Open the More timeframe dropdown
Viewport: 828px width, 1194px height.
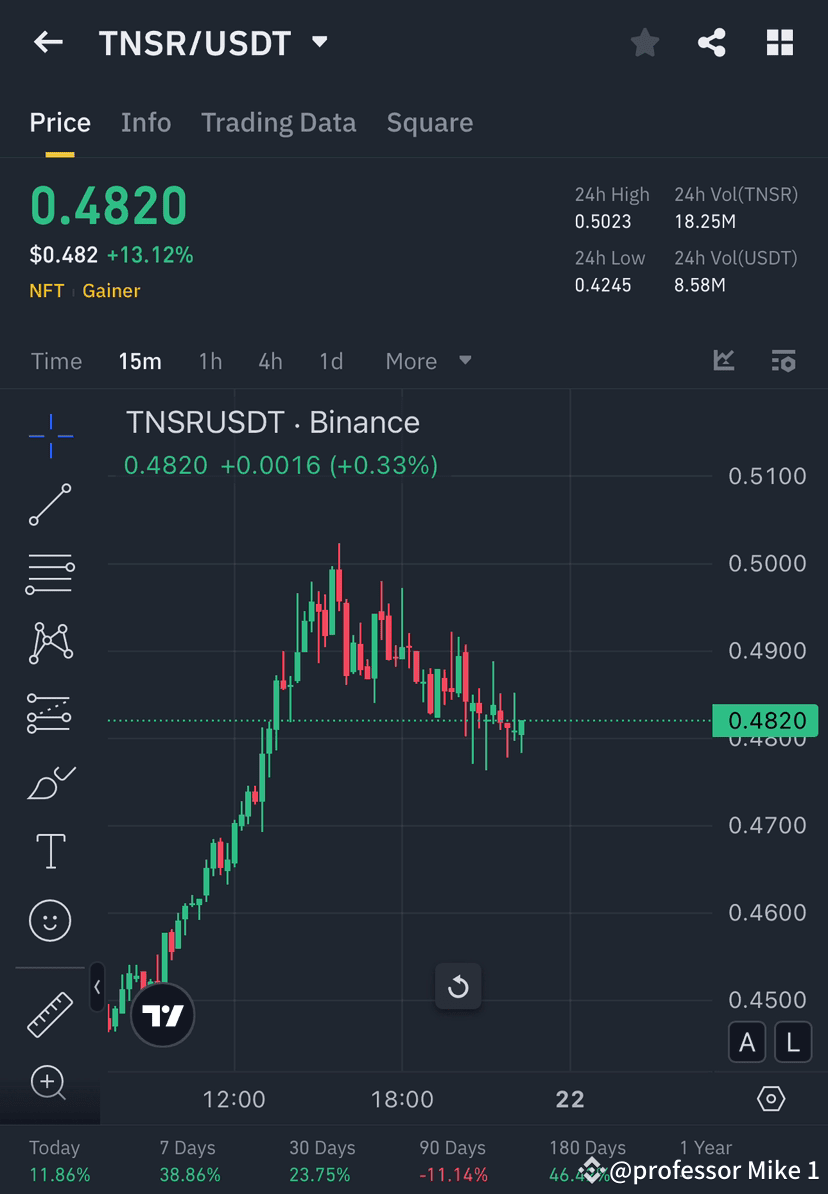426,361
